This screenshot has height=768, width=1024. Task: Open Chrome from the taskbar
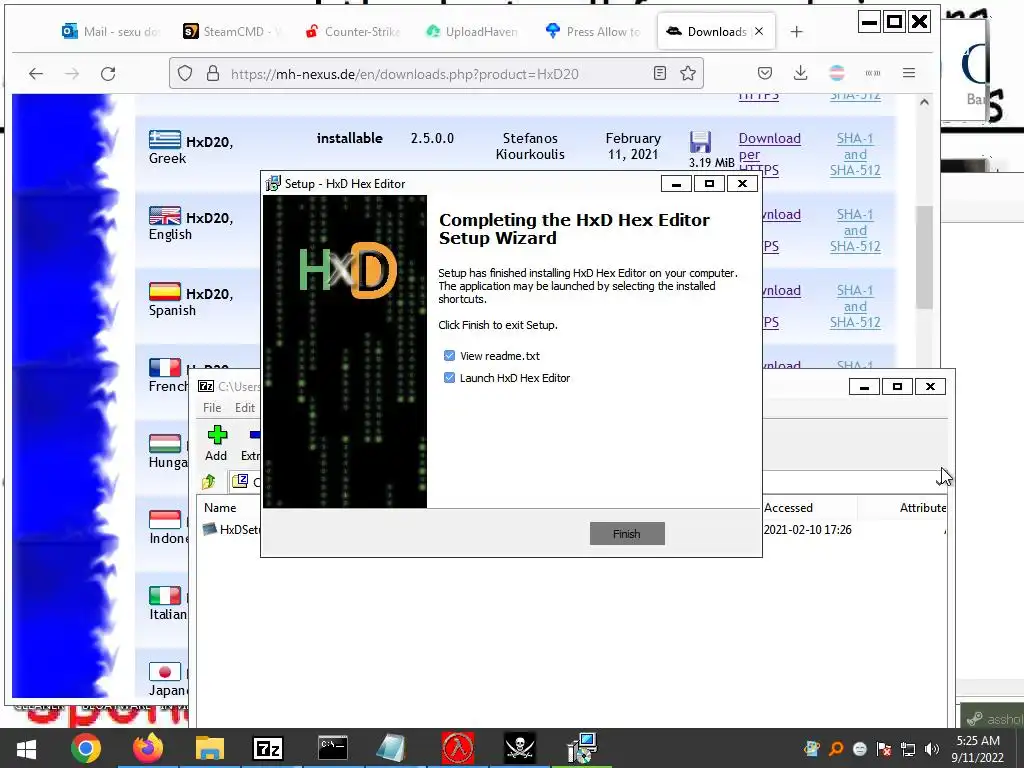[x=86, y=748]
